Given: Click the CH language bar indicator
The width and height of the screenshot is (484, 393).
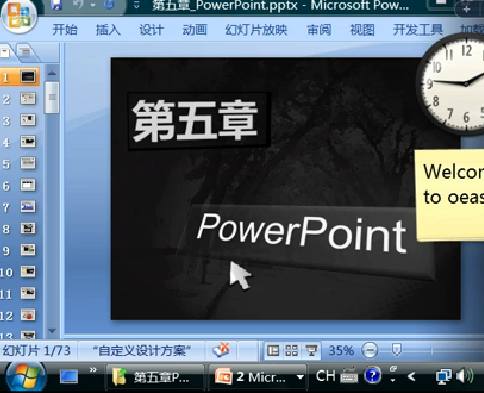Looking at the screenshot, I should tap(325, 376).
